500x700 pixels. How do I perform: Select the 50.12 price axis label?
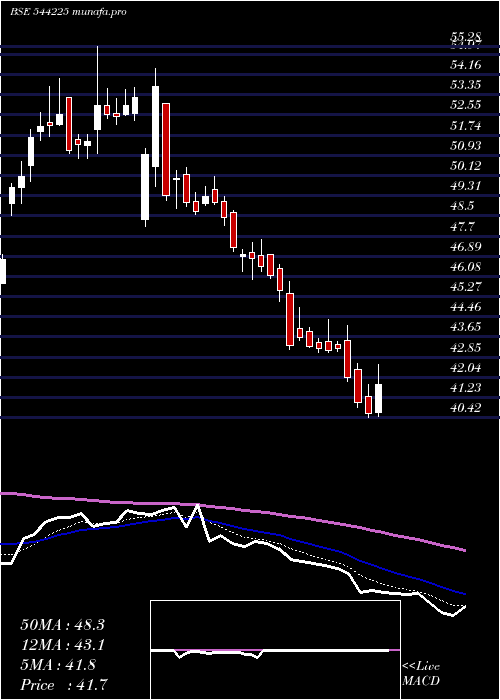point(465,166)
